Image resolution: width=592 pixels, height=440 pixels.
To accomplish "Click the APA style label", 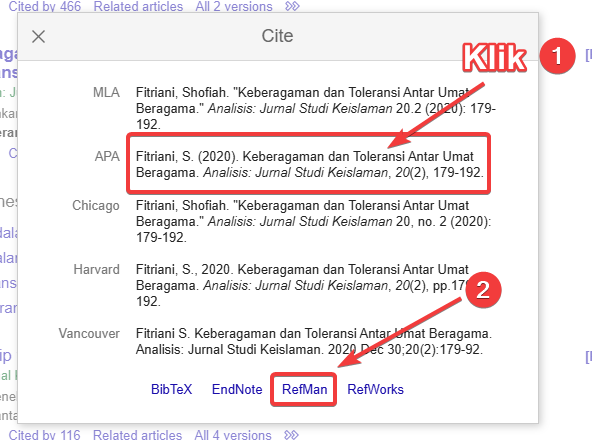I will 107,156.
